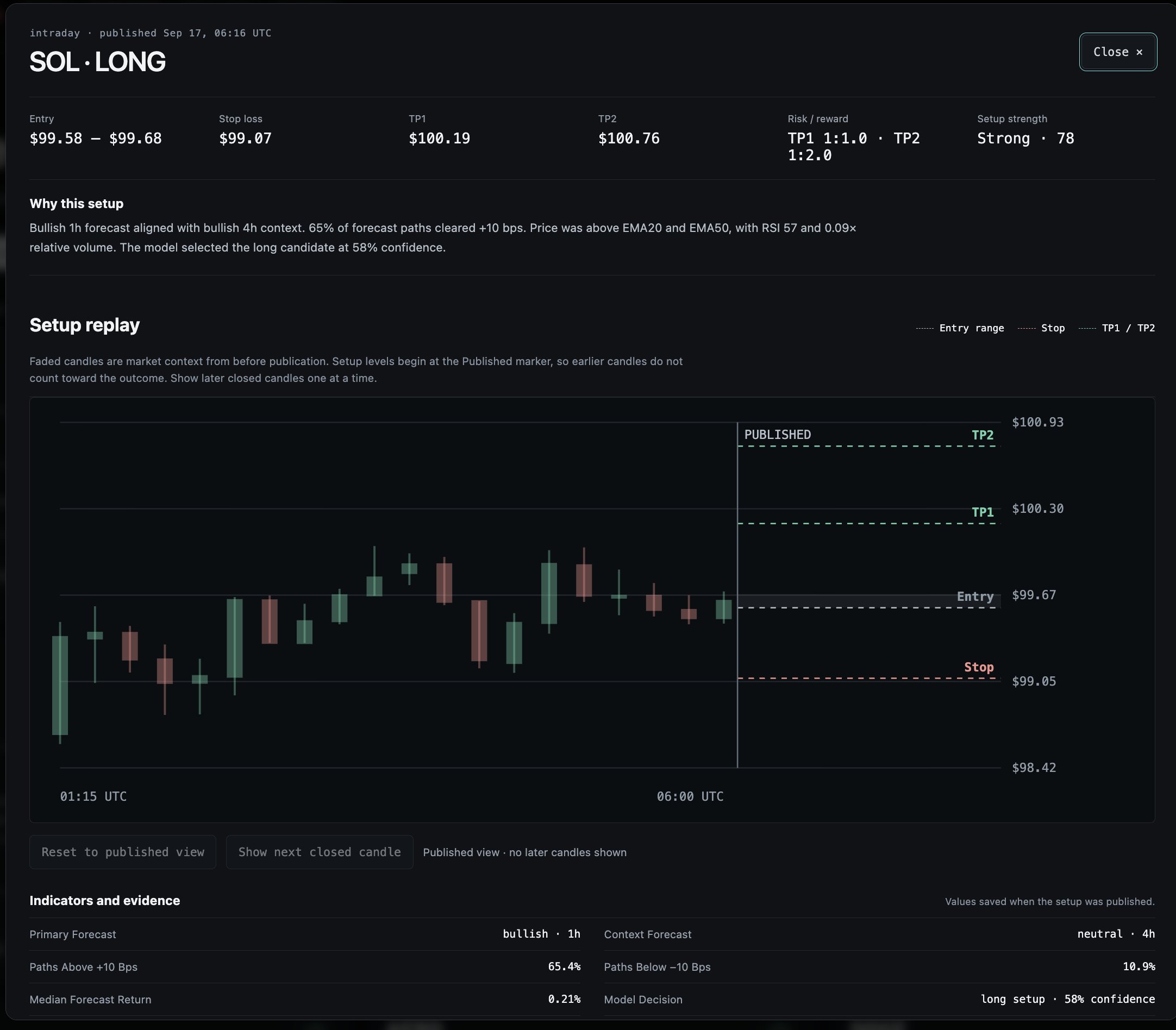
Task: Click the entry value $99.58 – $99.68
Action: point(96,139)
